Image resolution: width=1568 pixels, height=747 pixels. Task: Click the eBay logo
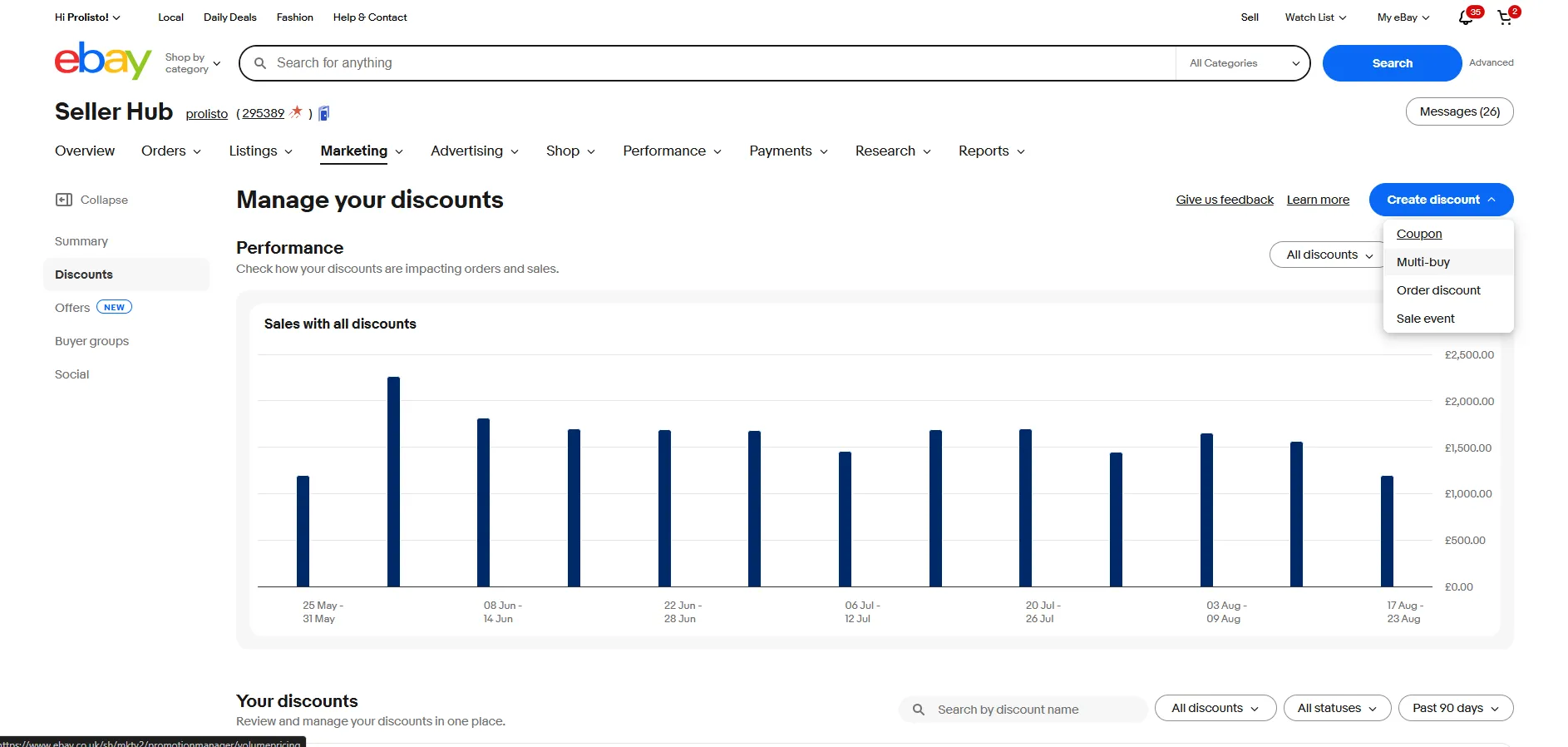pyautogui.click(x=103, y=61)
